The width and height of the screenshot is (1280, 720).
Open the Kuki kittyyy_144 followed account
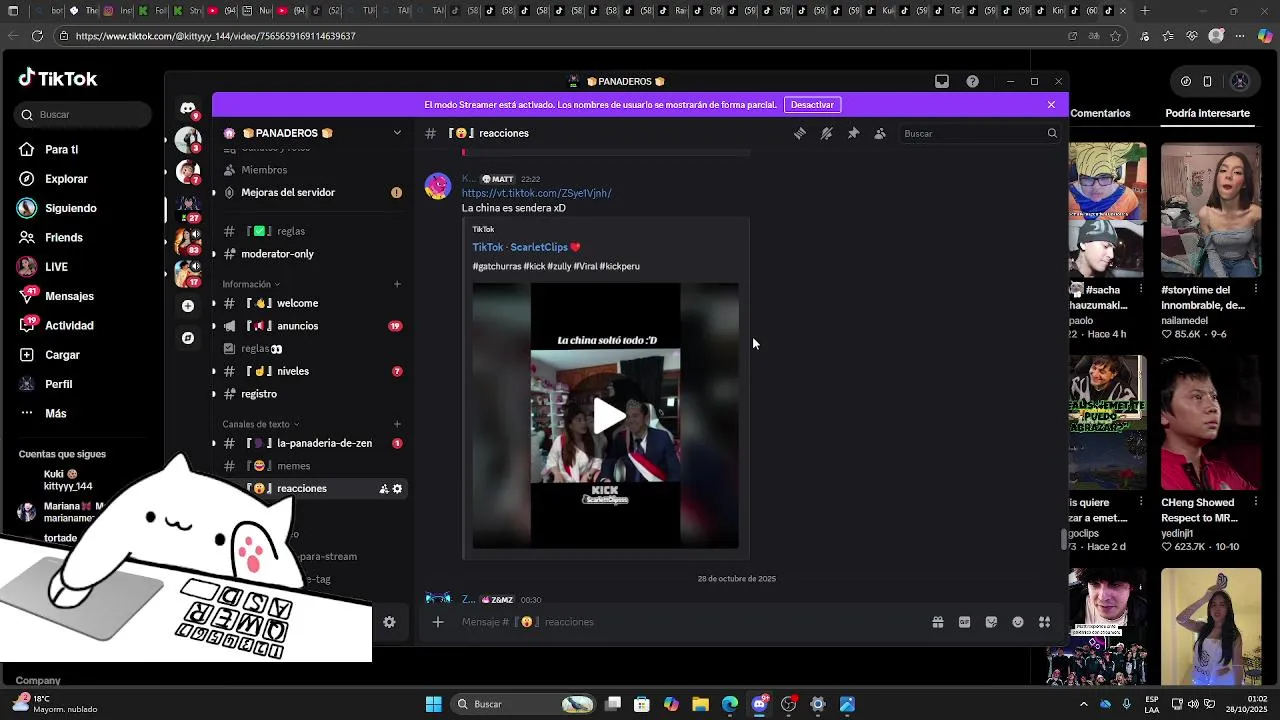tap(68, 480)
